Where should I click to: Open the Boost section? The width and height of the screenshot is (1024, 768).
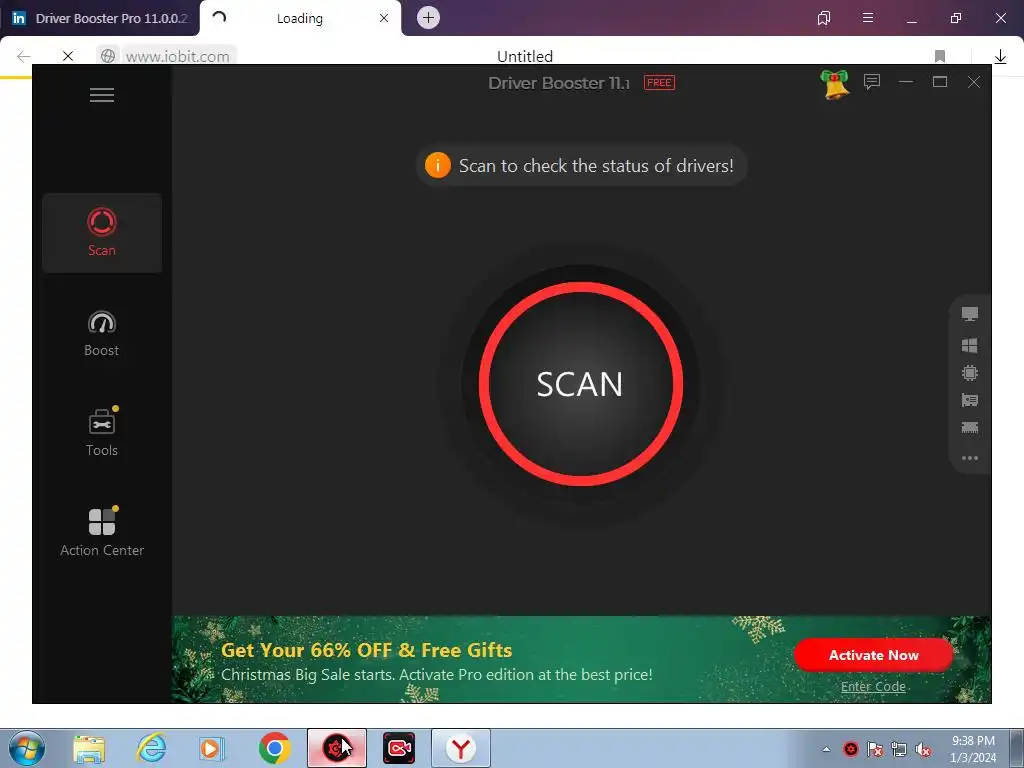coord(102,334)
